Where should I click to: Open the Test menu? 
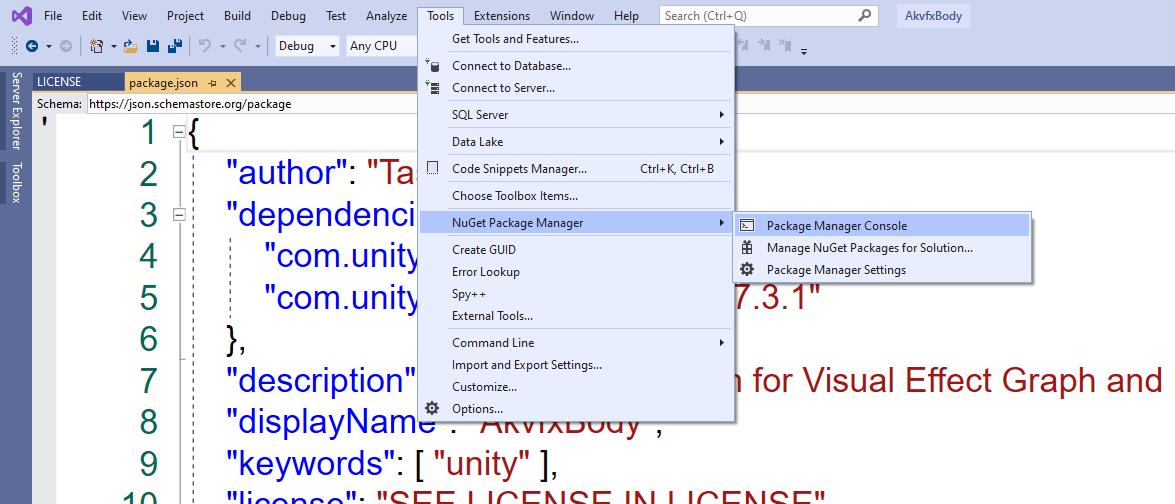[x=336, y=15]
